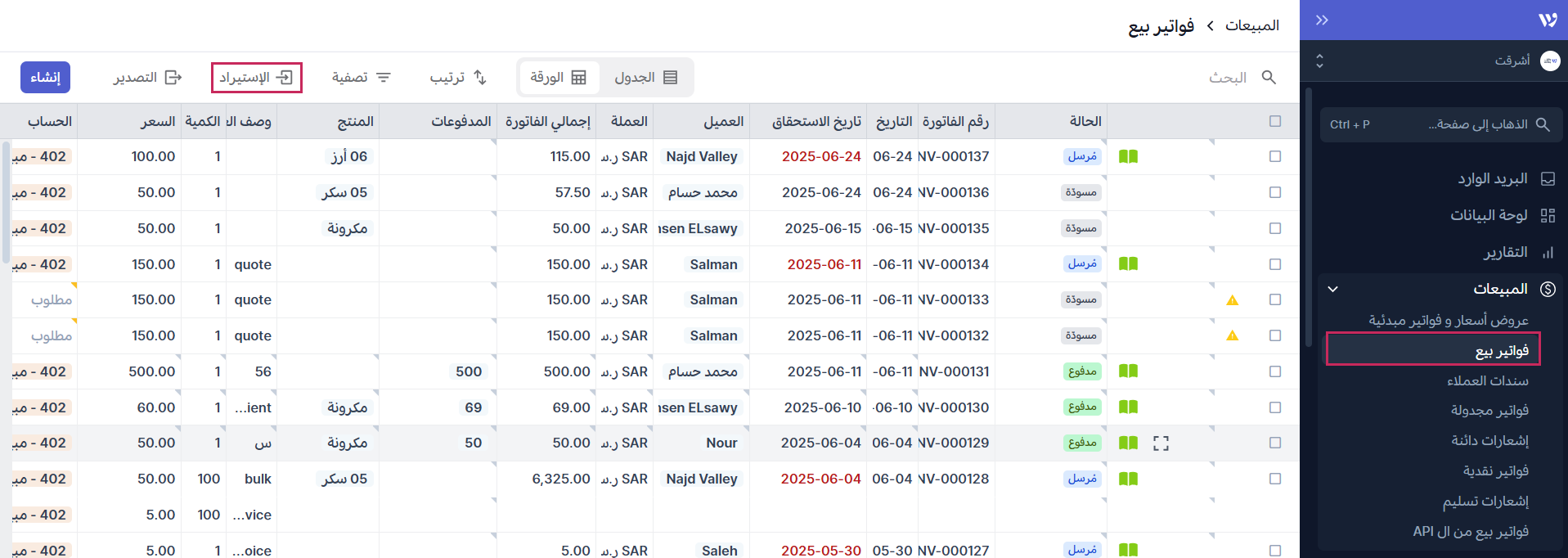Select checkbox for invoice NV-000131 row
Screen dimensions: 1568x558
[x=1274, y=371]
